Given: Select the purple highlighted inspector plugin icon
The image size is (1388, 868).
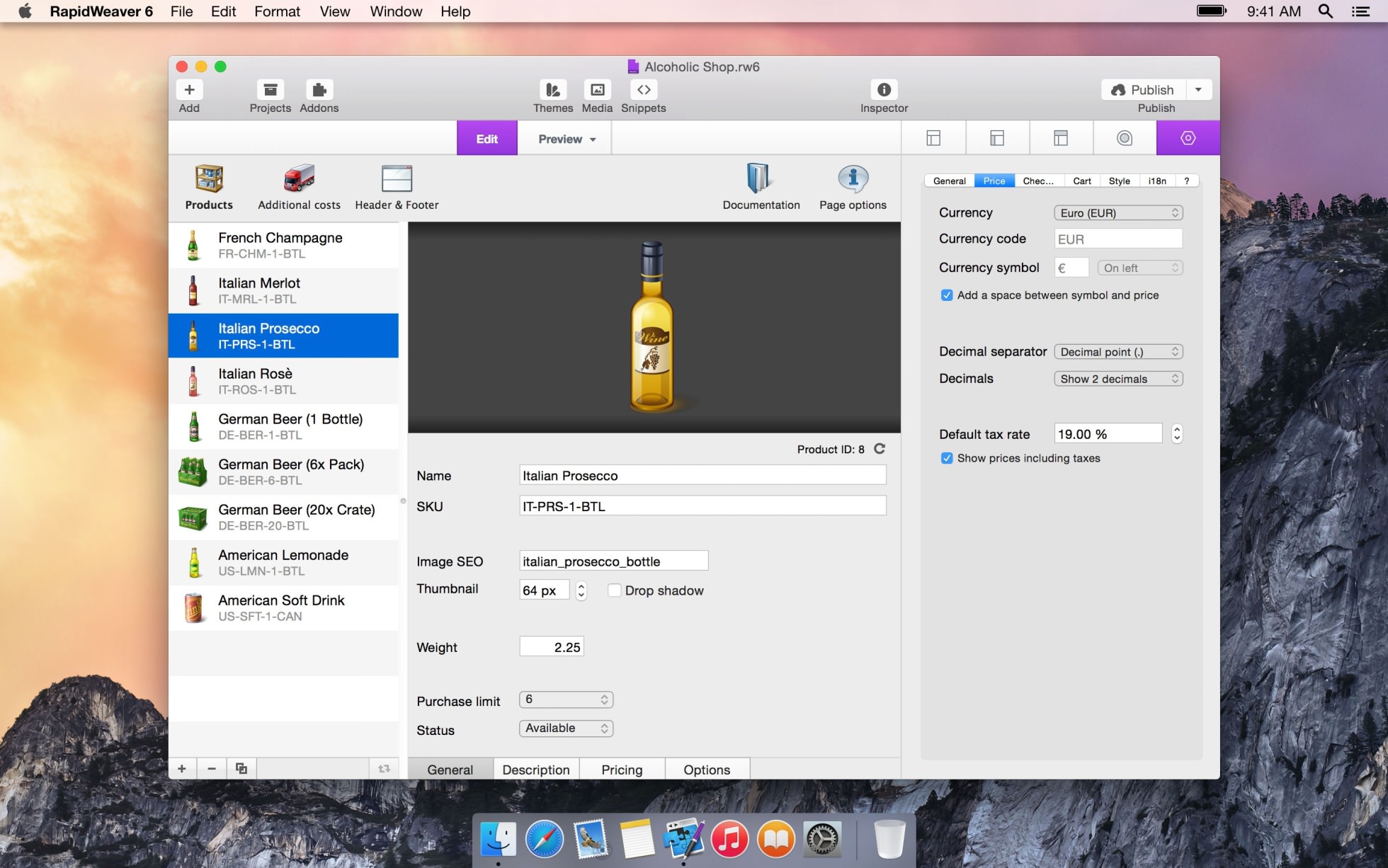Looking at the screenshot, I should click(x=1188, y=138).
